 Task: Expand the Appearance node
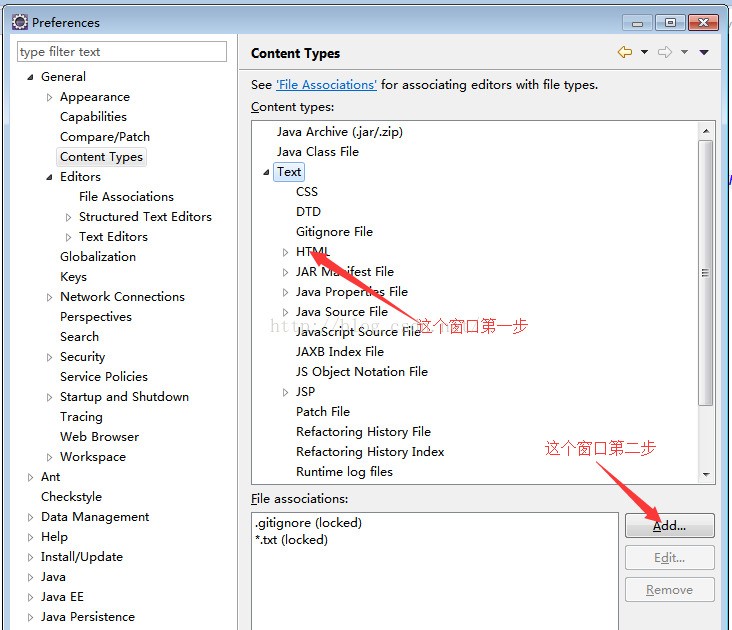[50, 97]
